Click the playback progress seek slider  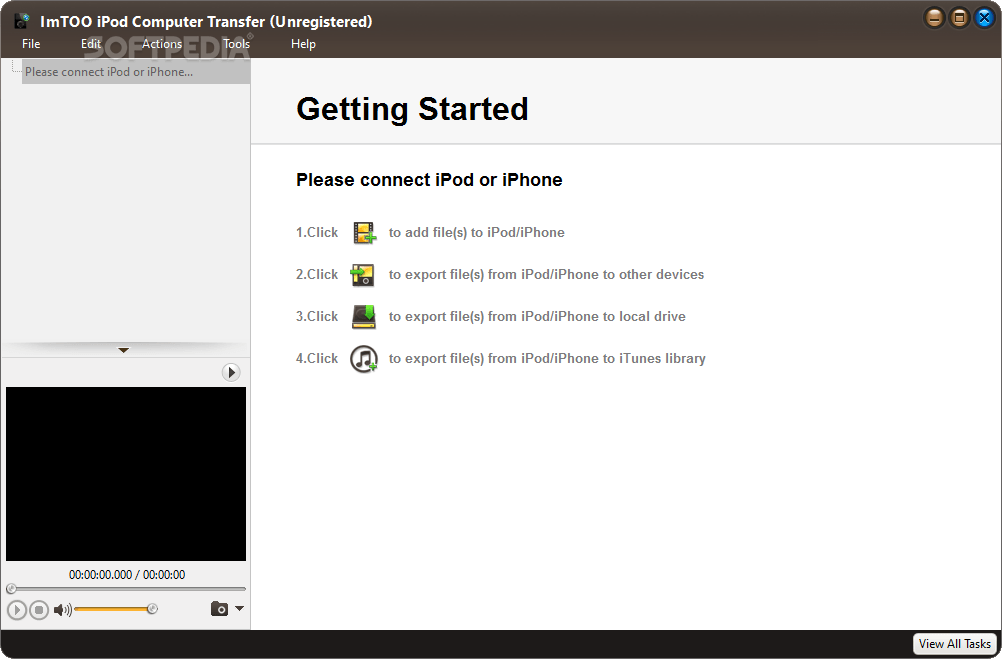click(126, 589)
